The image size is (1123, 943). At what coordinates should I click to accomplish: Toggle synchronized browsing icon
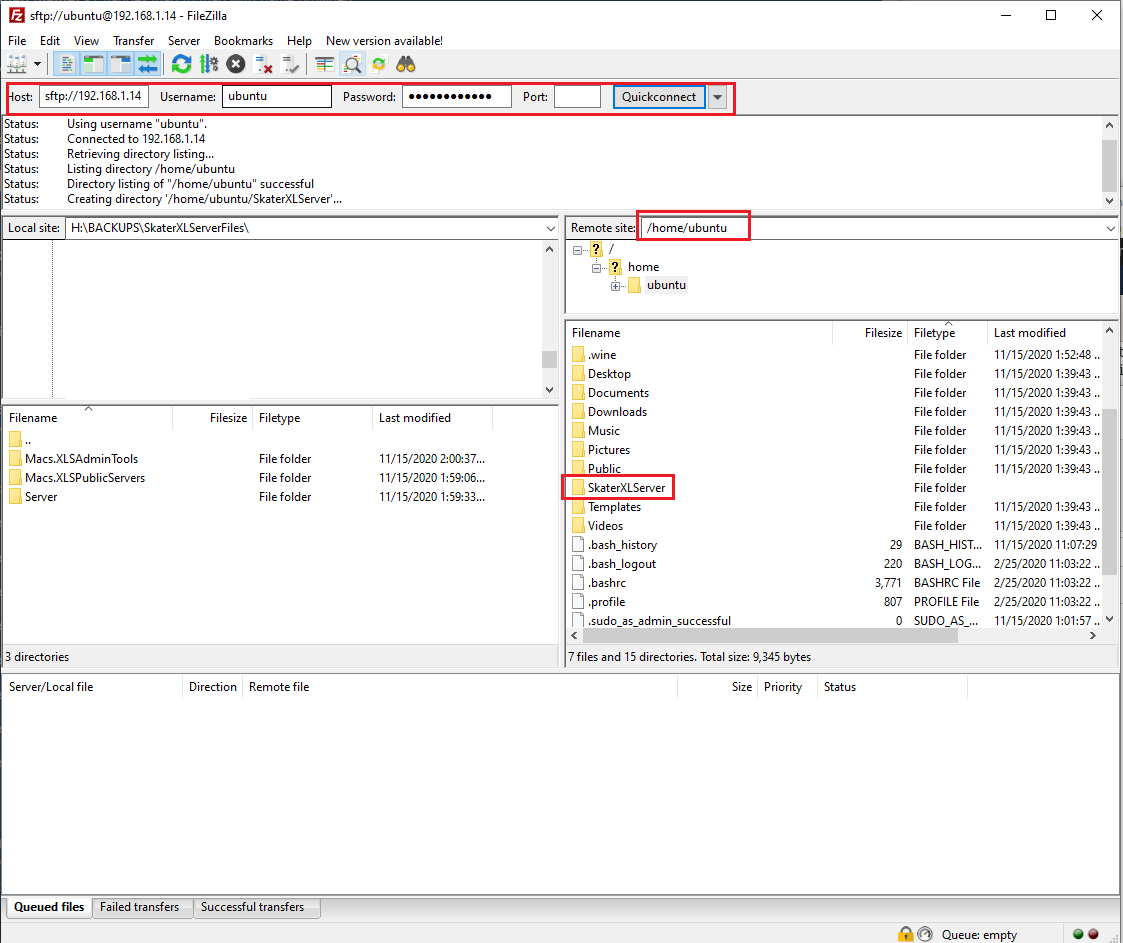tap(379, 64)
